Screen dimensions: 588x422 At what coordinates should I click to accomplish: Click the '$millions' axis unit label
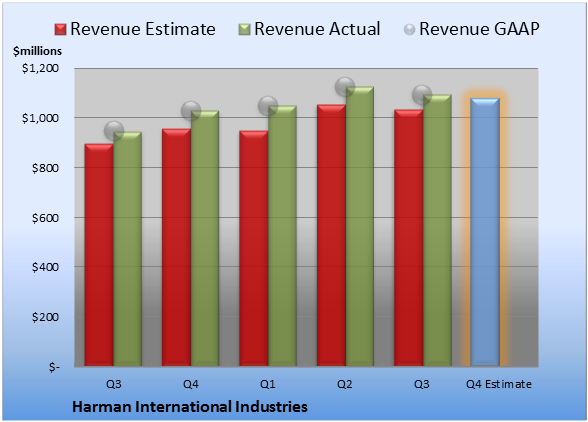38,51
